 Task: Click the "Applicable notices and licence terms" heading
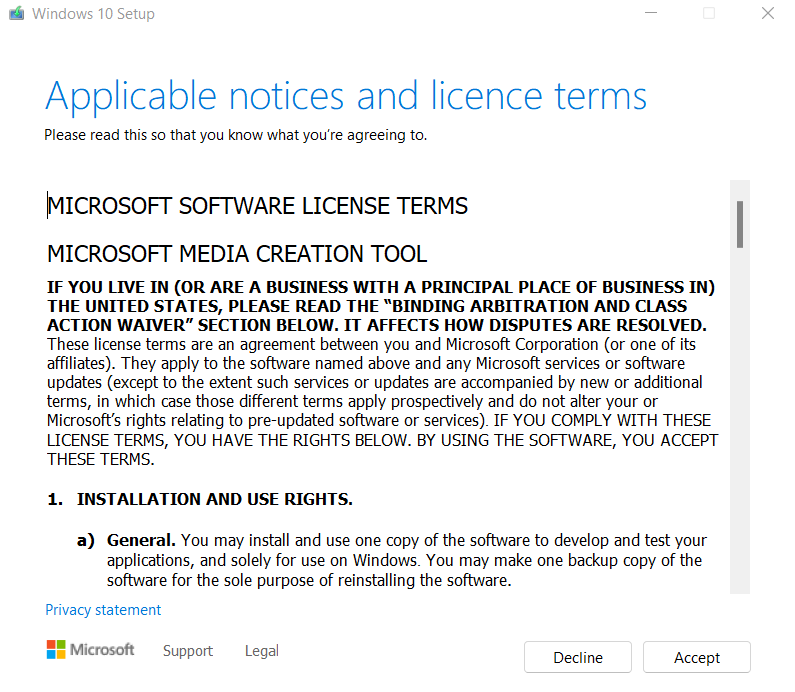(x=346, y=96)
